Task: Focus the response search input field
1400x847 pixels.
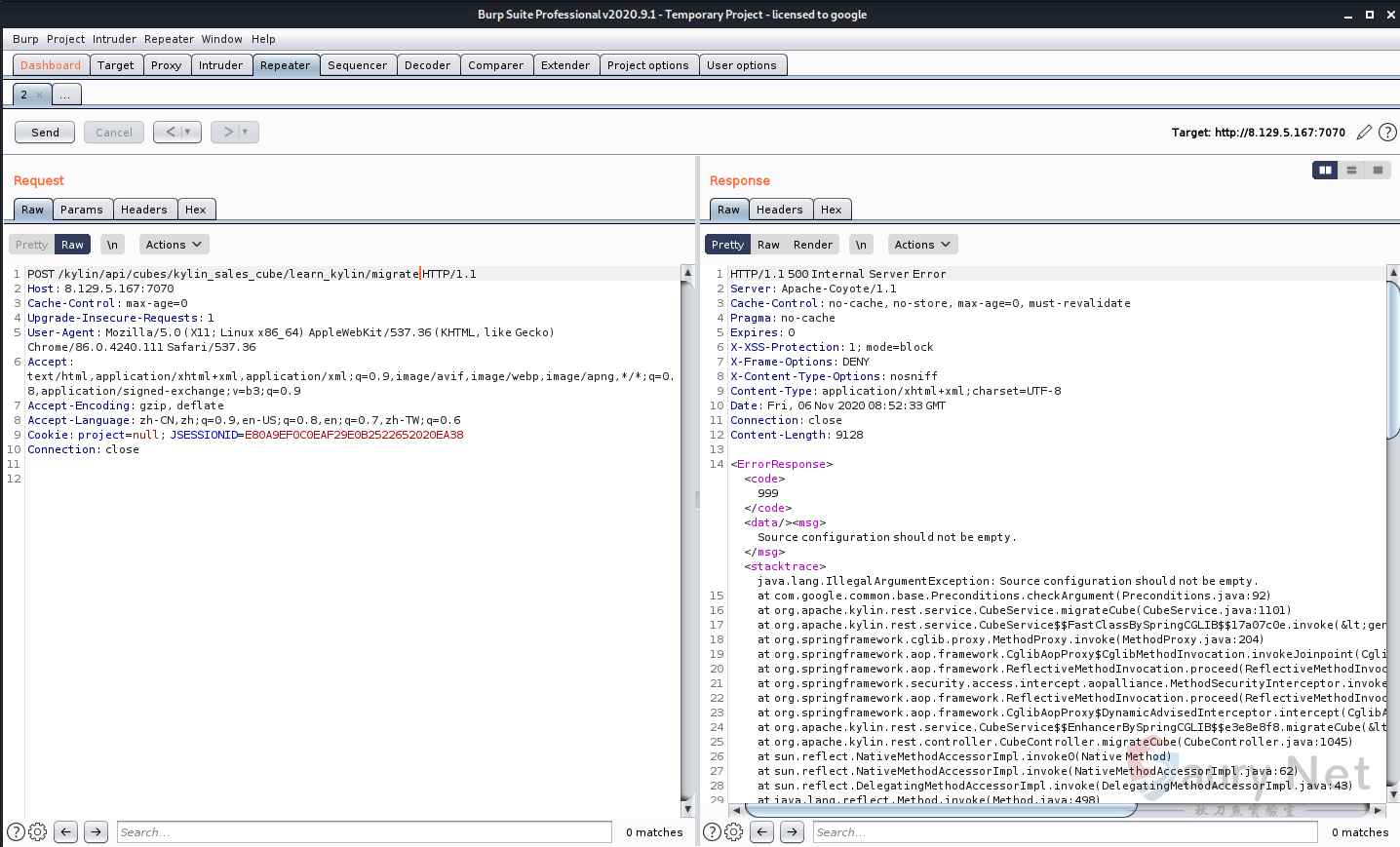Action: (1065, 832)
